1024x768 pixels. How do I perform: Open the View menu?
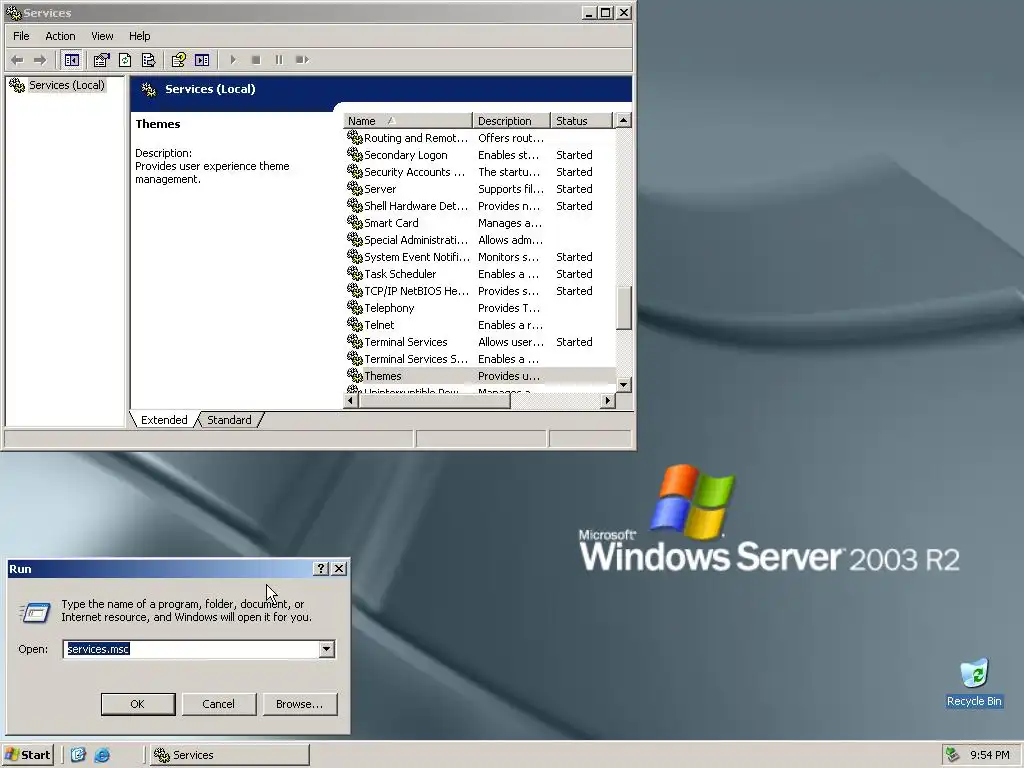tap(102, 36)
